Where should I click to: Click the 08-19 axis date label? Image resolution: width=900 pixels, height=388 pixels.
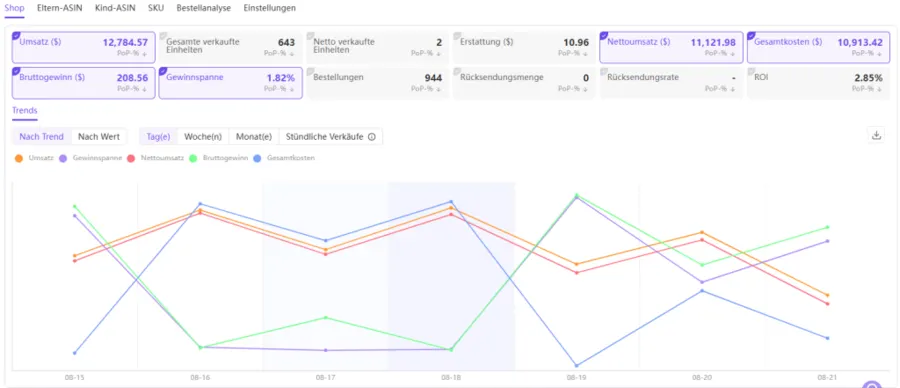[576, 378]
